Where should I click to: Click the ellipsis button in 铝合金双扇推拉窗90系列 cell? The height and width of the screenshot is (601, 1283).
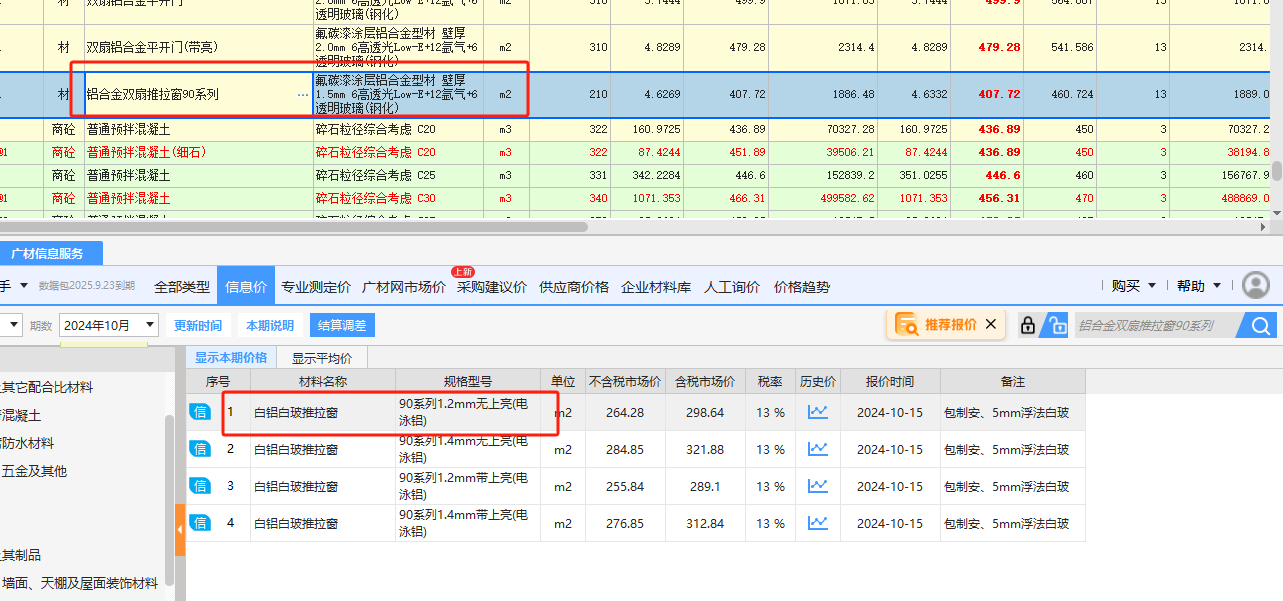point(303,95)
